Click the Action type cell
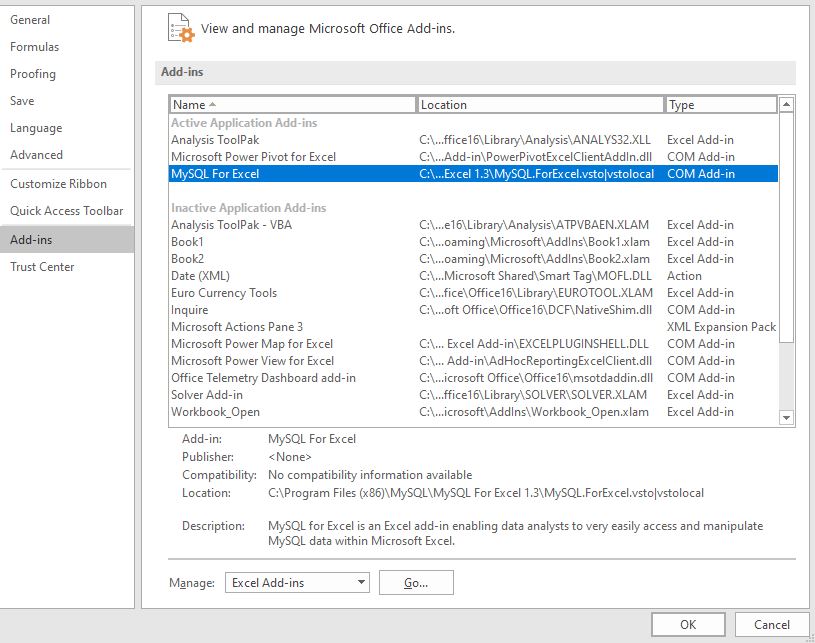 tap(684, 276)
